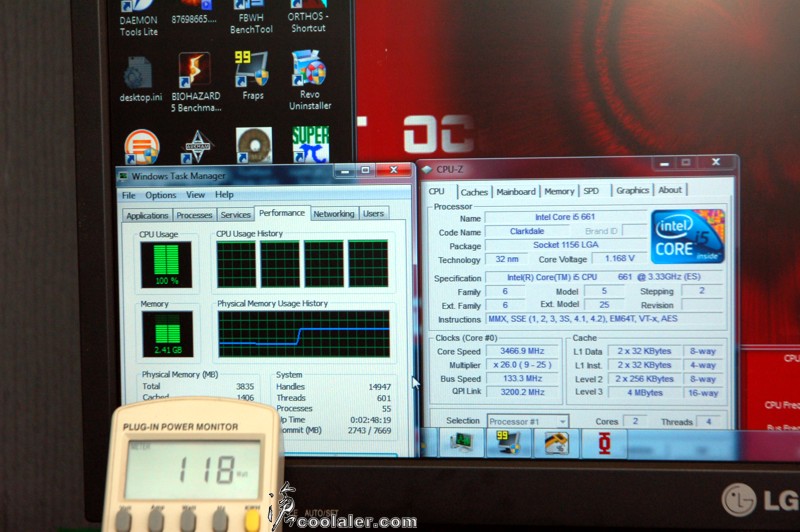Image resolution: width=800 pixels, height=532 pixels.
Task: Minimize the Windows Task Manager window
Action: coord(345,171)
